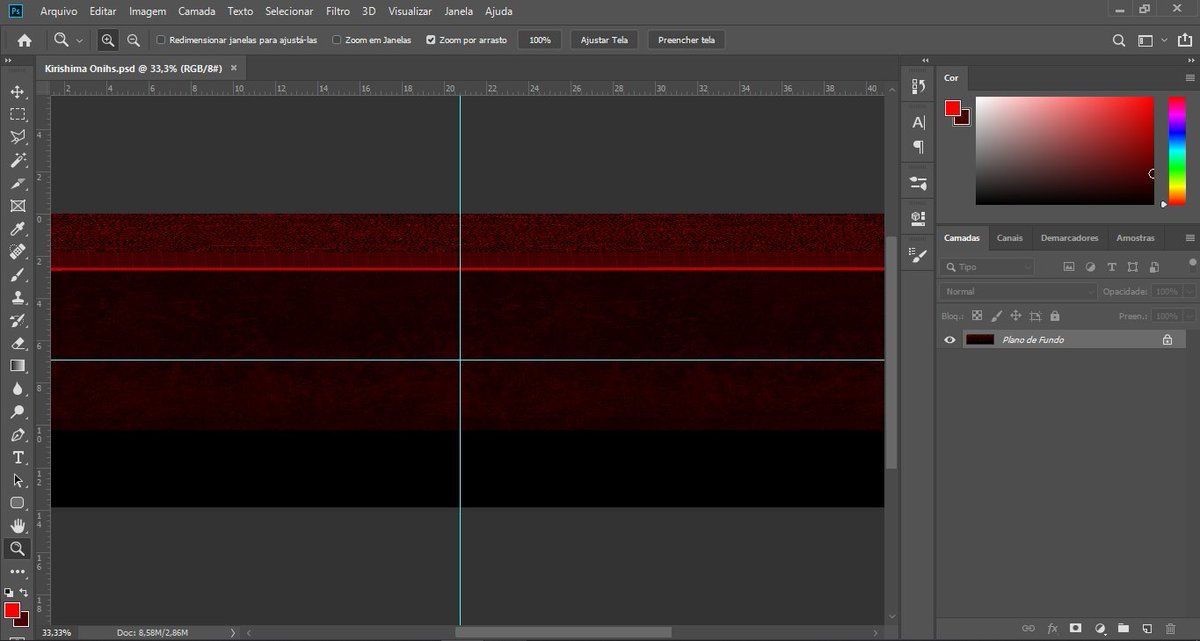Select the Pen tool
The image size is (1200, 641).
point(17,435)
